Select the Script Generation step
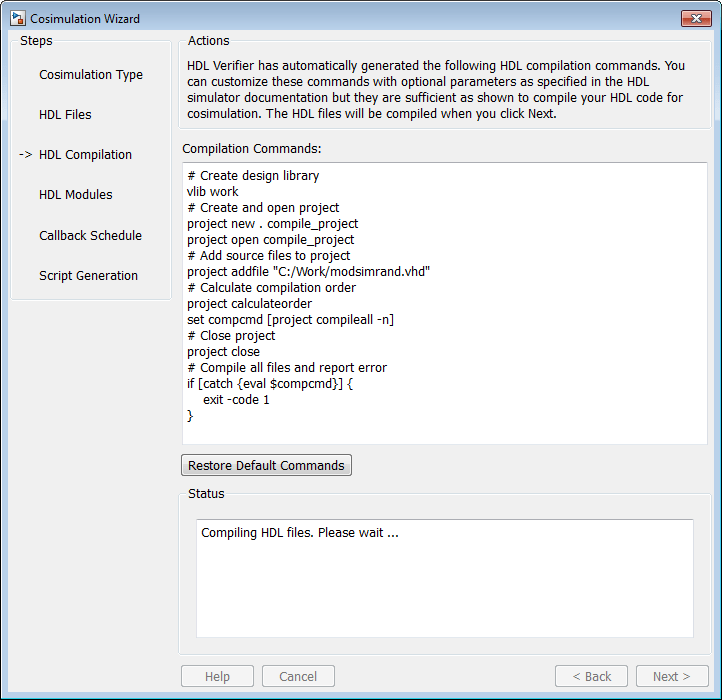This screenshot has width=722, height=700. [88, 276]
